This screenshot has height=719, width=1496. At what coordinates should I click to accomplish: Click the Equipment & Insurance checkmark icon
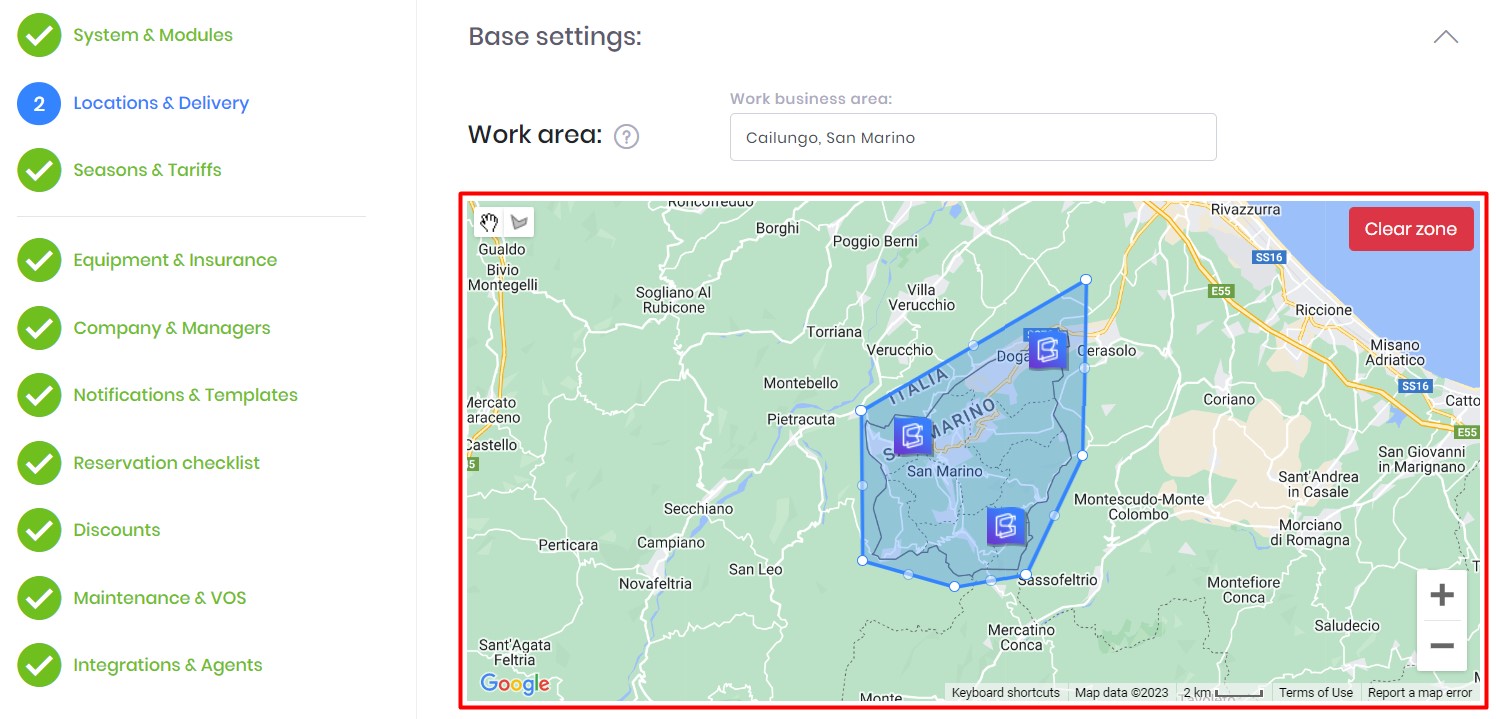(39, 260)
